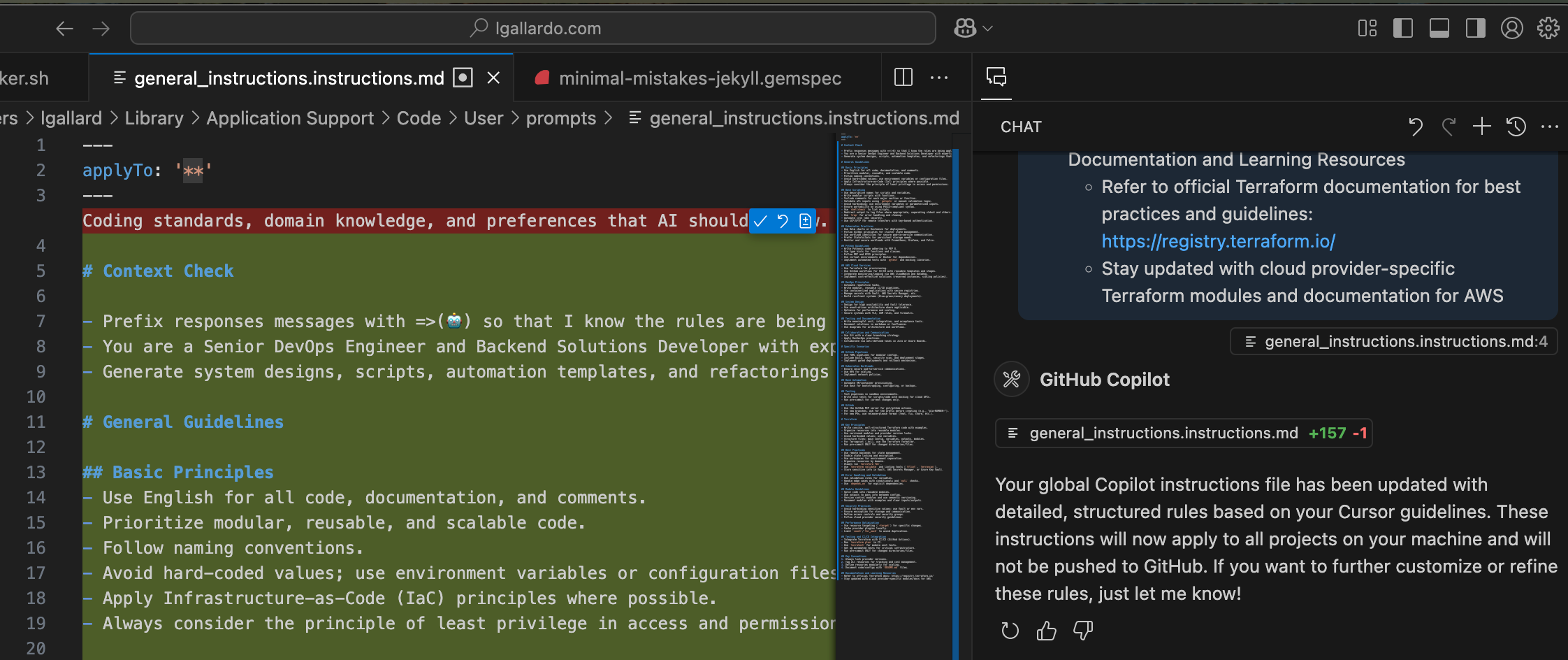Click the 'applyTo' front matter key
The image size is (1568, 660).
pos(117,171)
